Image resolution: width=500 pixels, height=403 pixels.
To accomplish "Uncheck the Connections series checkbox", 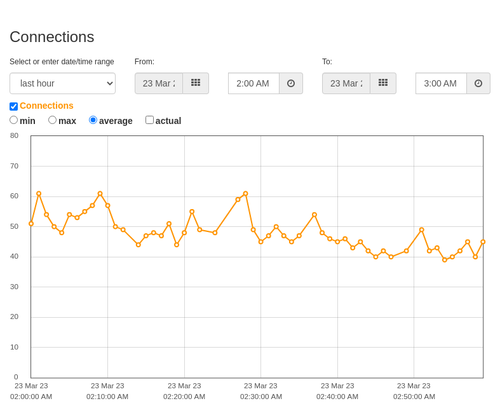I will pyautogui.click(x=14, y=106).
